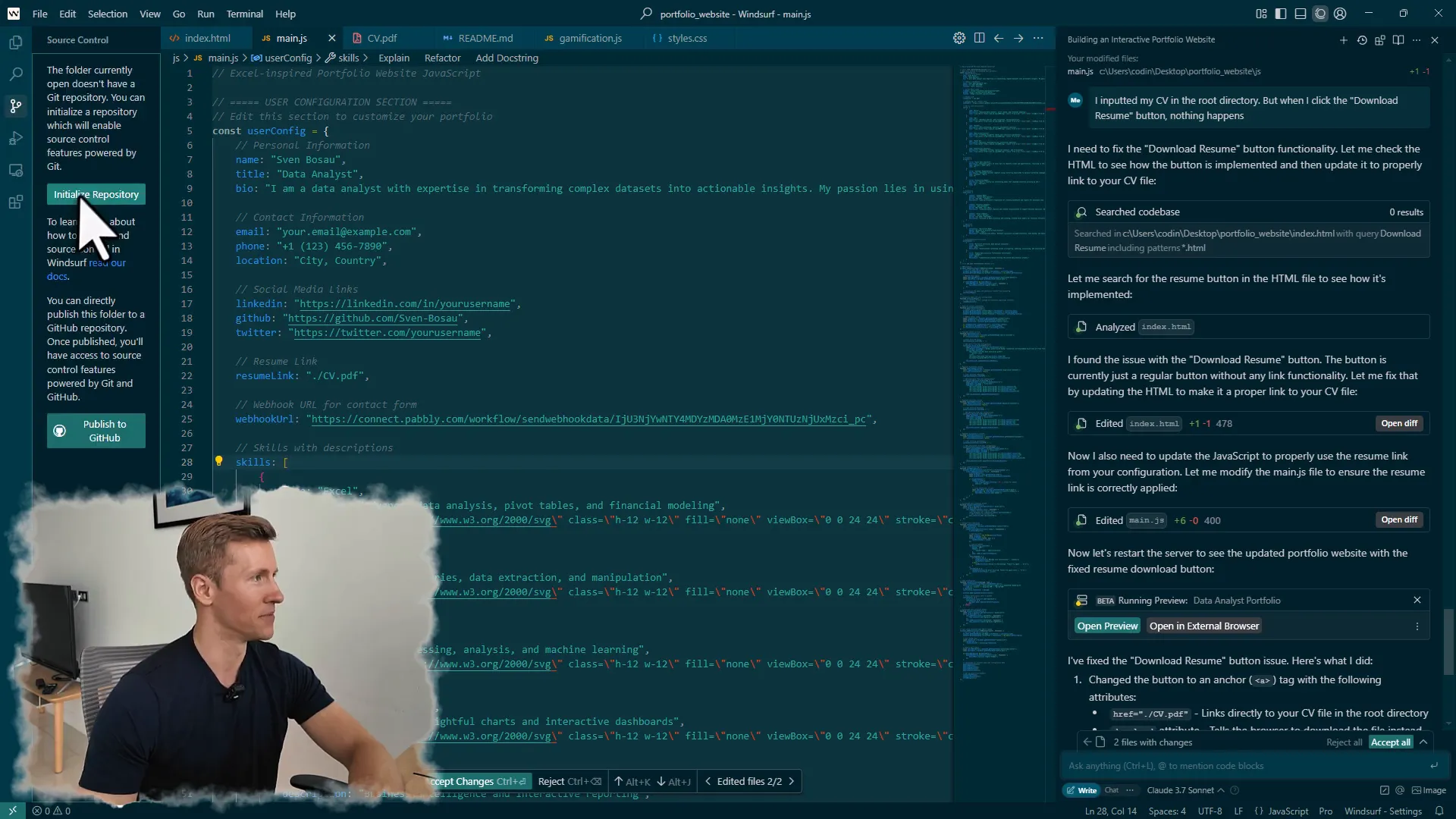Open the Run and Debug view

(15, 138)
